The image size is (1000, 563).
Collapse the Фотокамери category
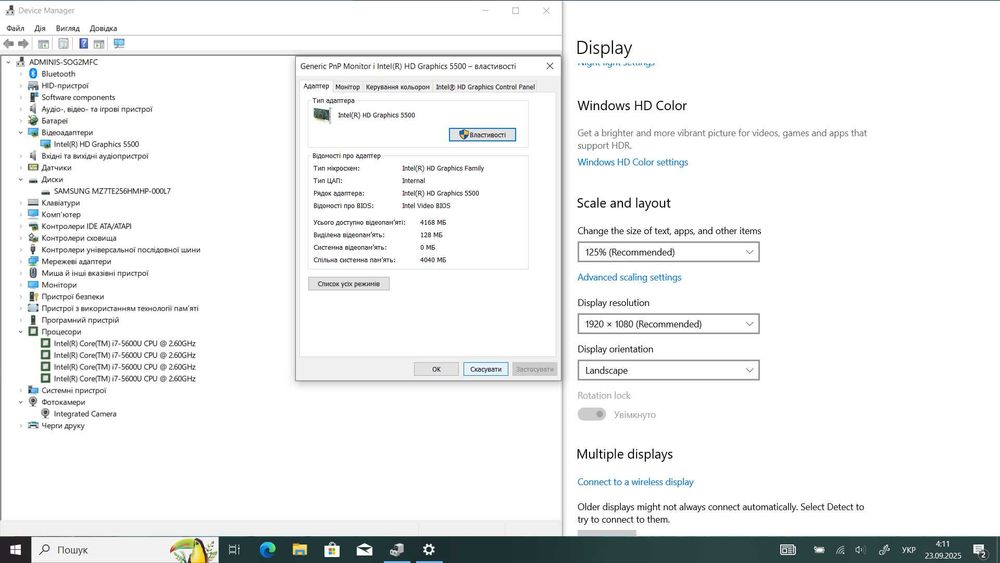[20, 402]
